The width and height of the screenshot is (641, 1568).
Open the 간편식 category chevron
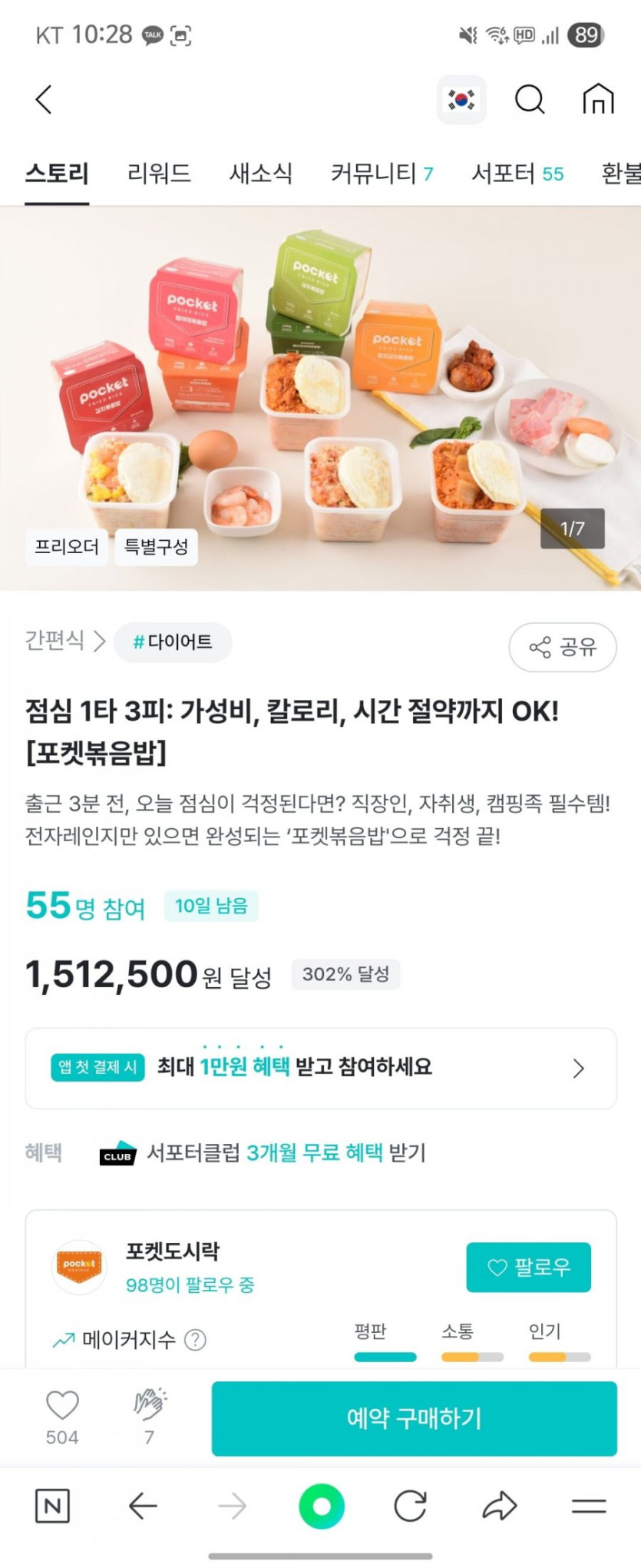(99, 641)
